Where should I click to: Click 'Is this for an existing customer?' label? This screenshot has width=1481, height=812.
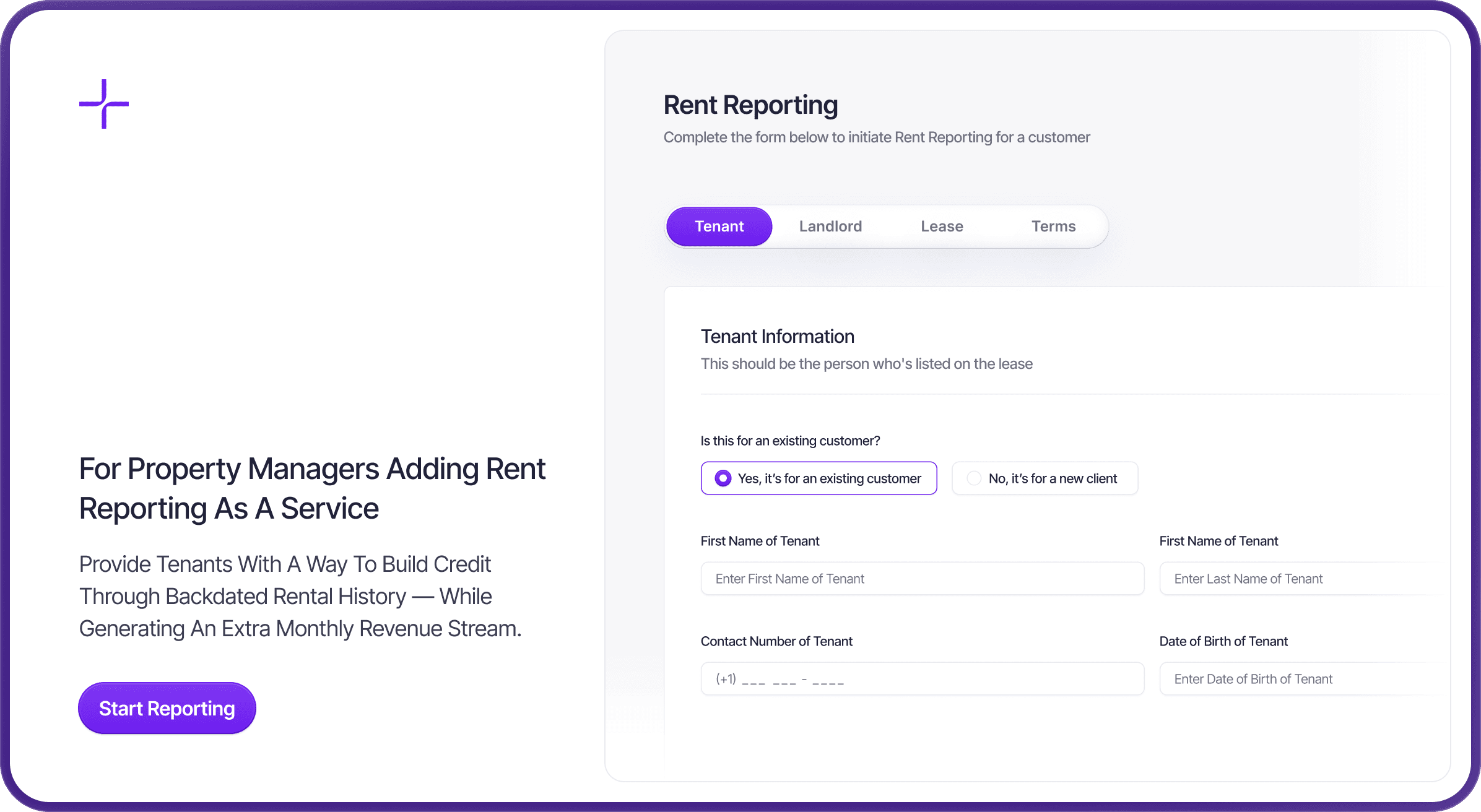pos(791,441)
